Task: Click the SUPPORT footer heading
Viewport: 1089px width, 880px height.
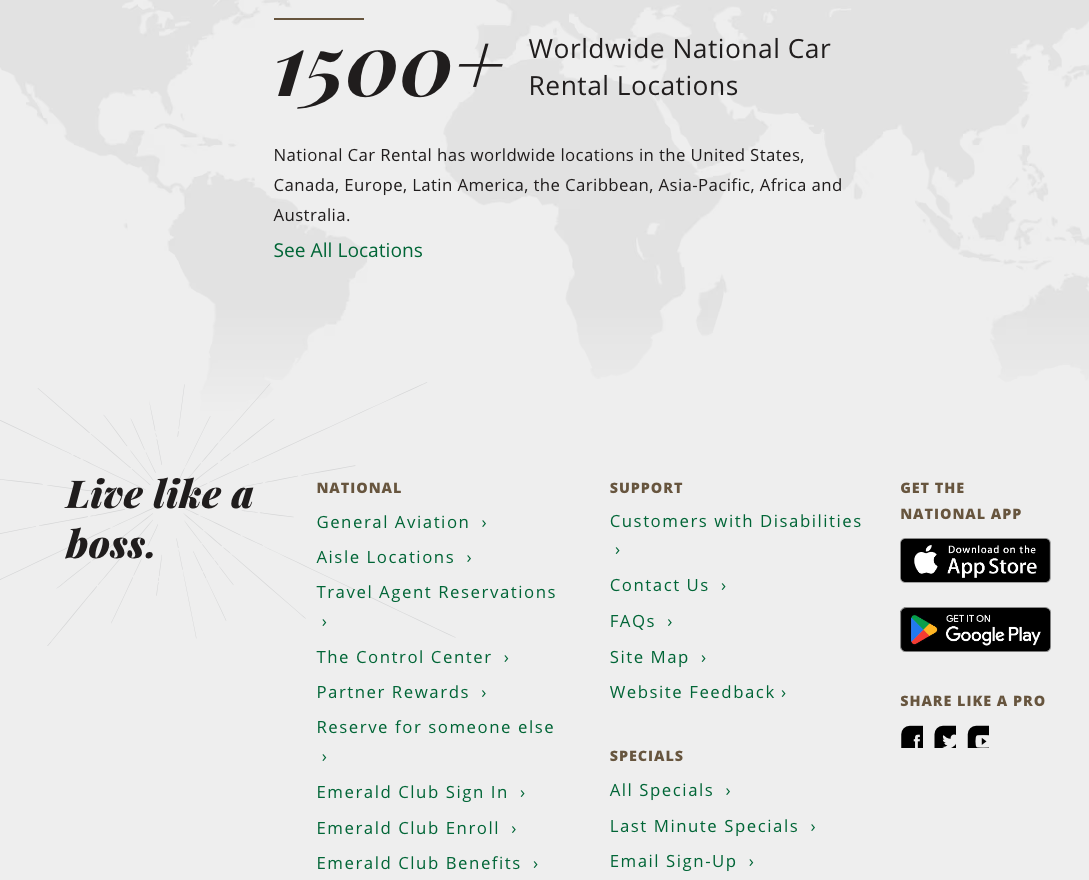Action: [x=646, y=488]
